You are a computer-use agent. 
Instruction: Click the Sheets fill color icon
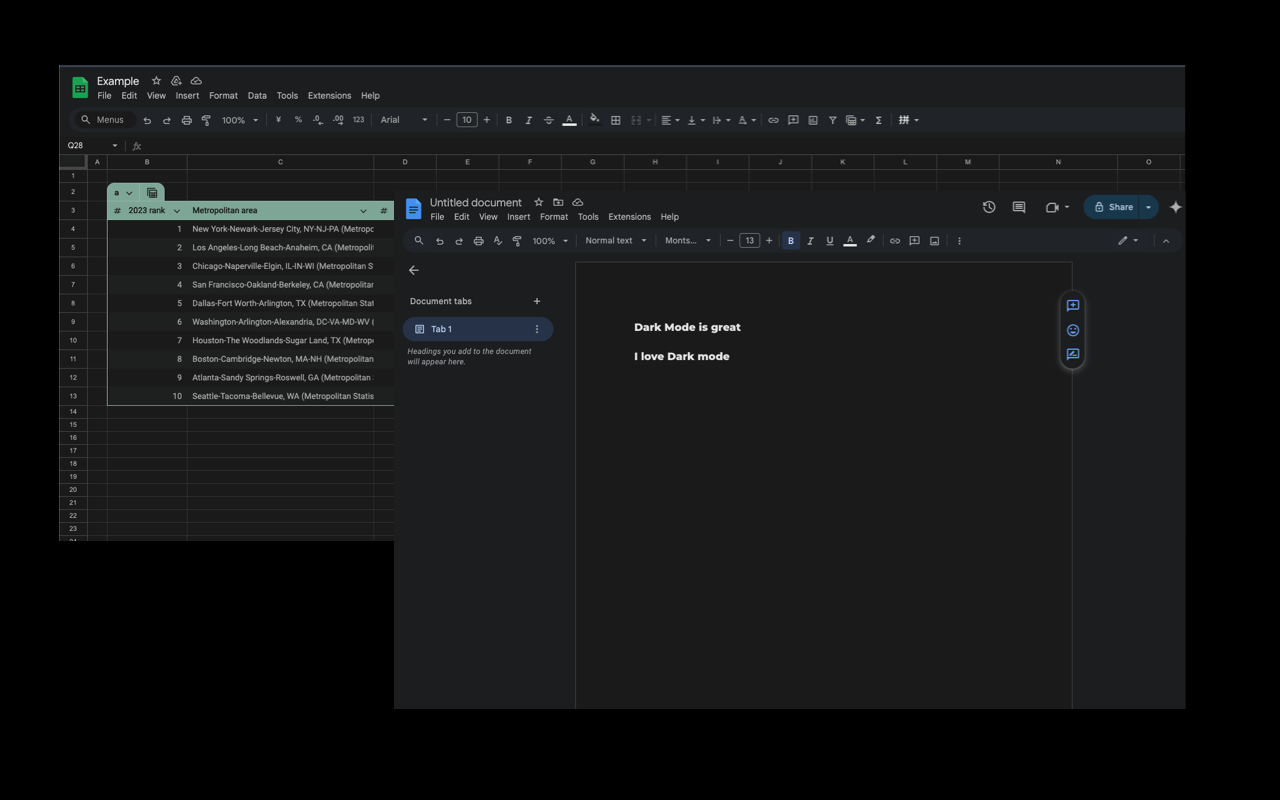(x=594, y=120)
